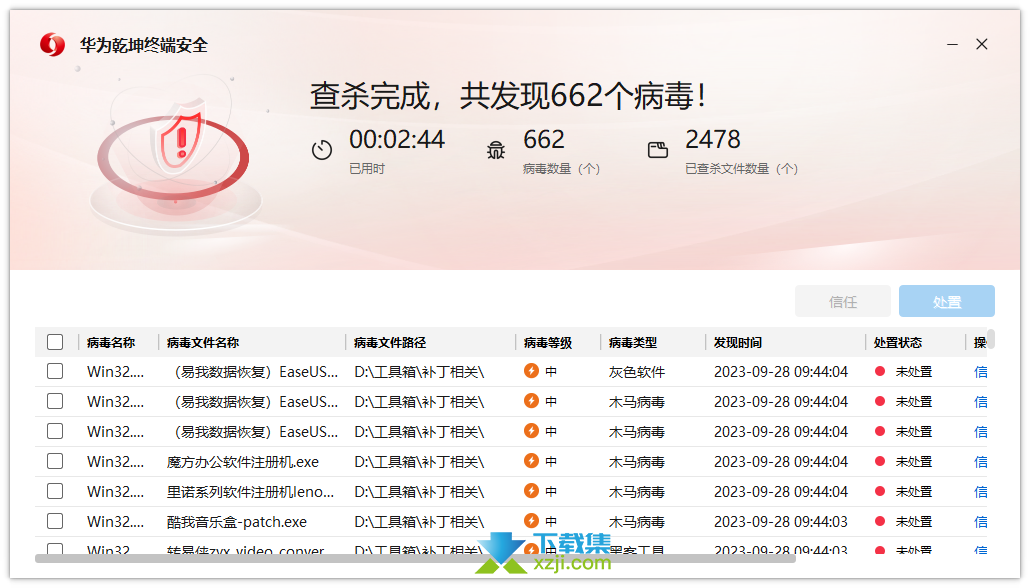Click the 信 link for 里诺系列软件注册机
This screenshot has width=1030, height=588.
(x=981, y=492)
